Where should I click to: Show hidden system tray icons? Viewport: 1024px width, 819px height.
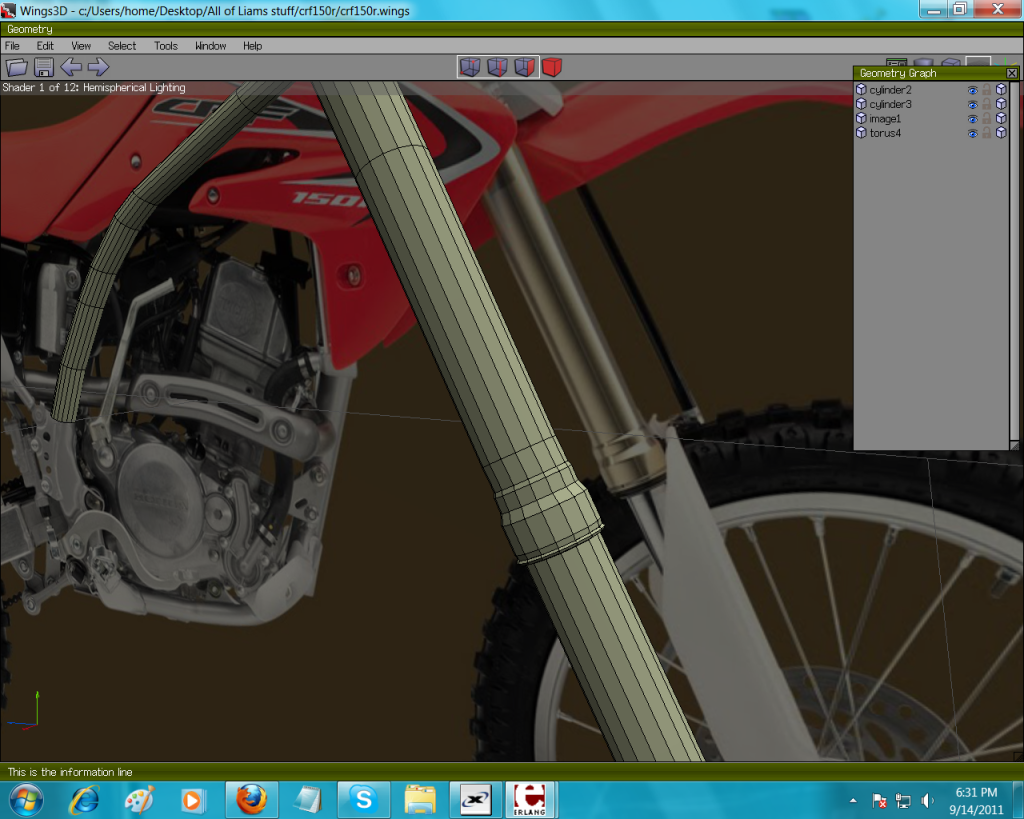coord(853,800)
